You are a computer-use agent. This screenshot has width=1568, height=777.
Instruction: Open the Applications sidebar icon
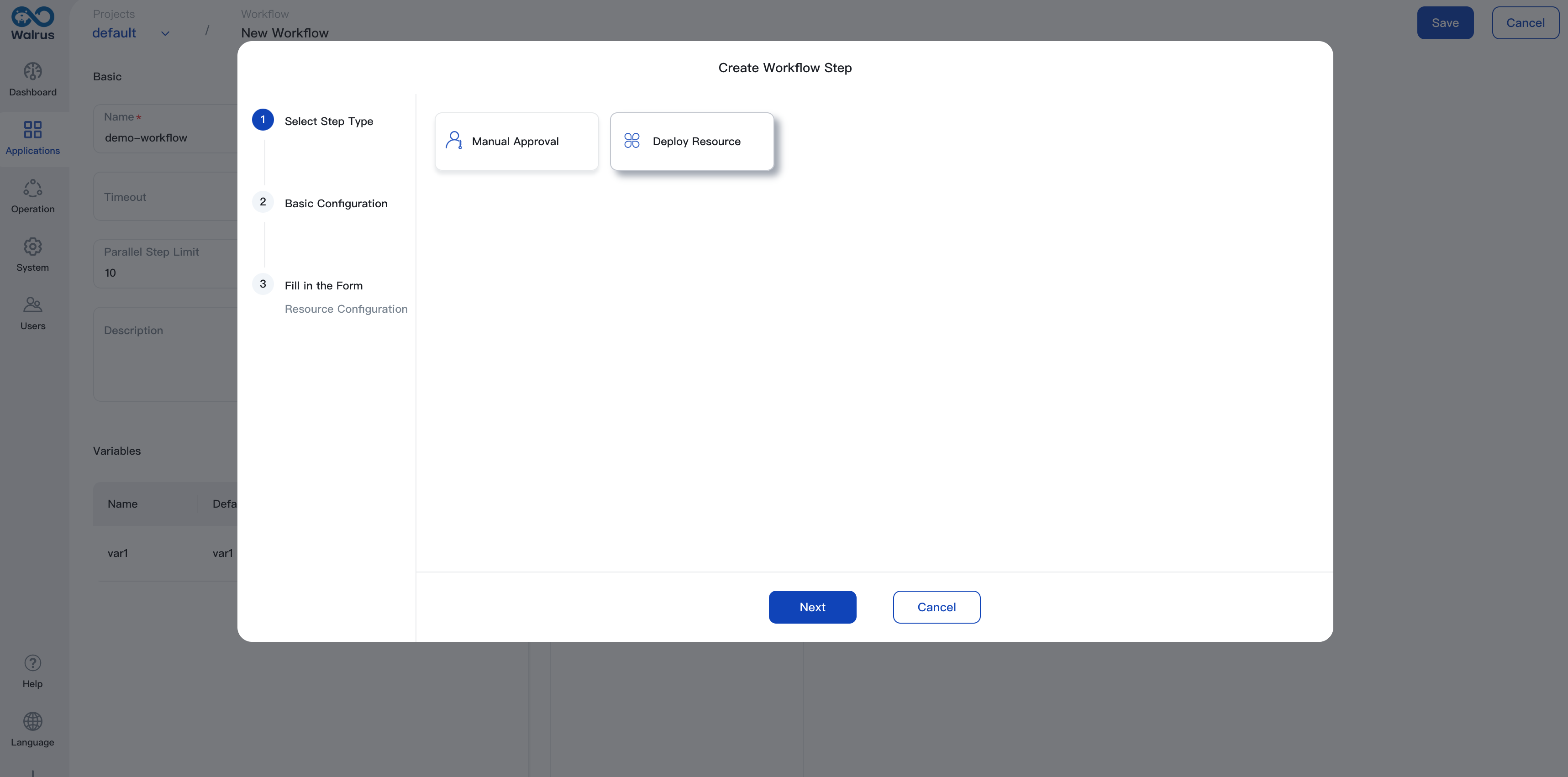coord(33,130)
